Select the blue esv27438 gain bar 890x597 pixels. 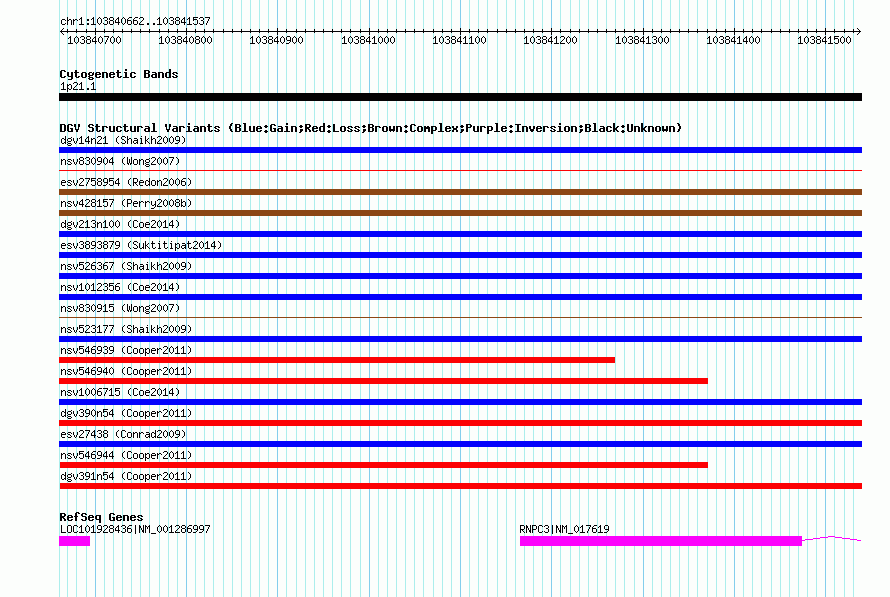(460, 444)
